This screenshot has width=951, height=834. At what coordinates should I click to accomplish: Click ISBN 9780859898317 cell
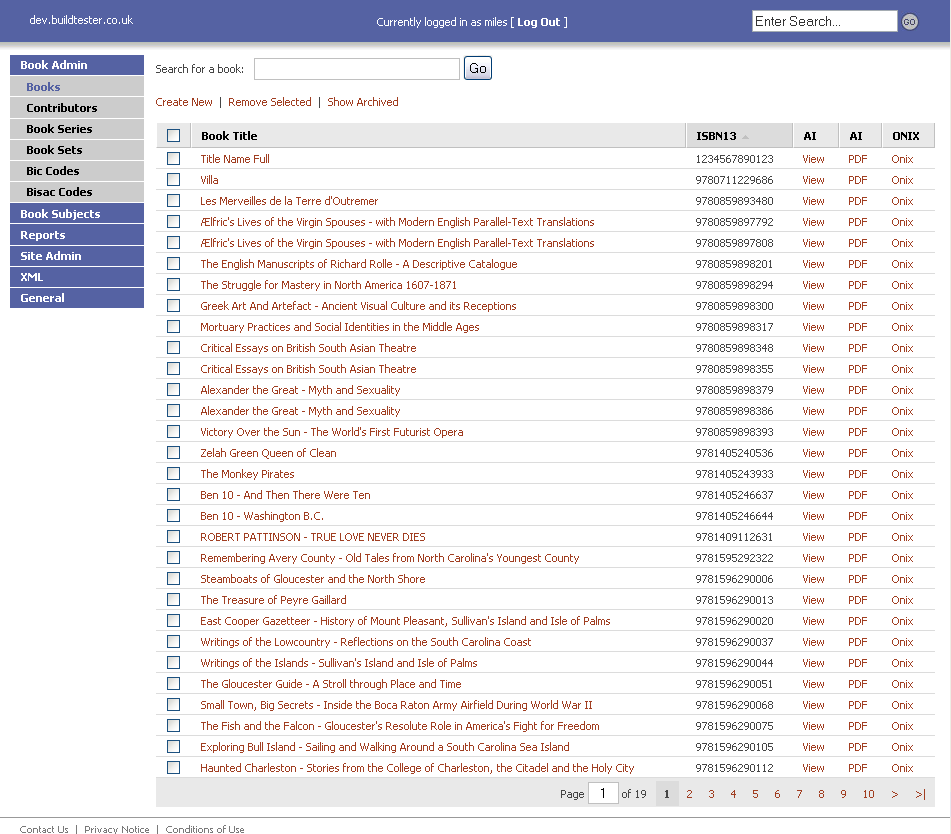pos(734,327)
